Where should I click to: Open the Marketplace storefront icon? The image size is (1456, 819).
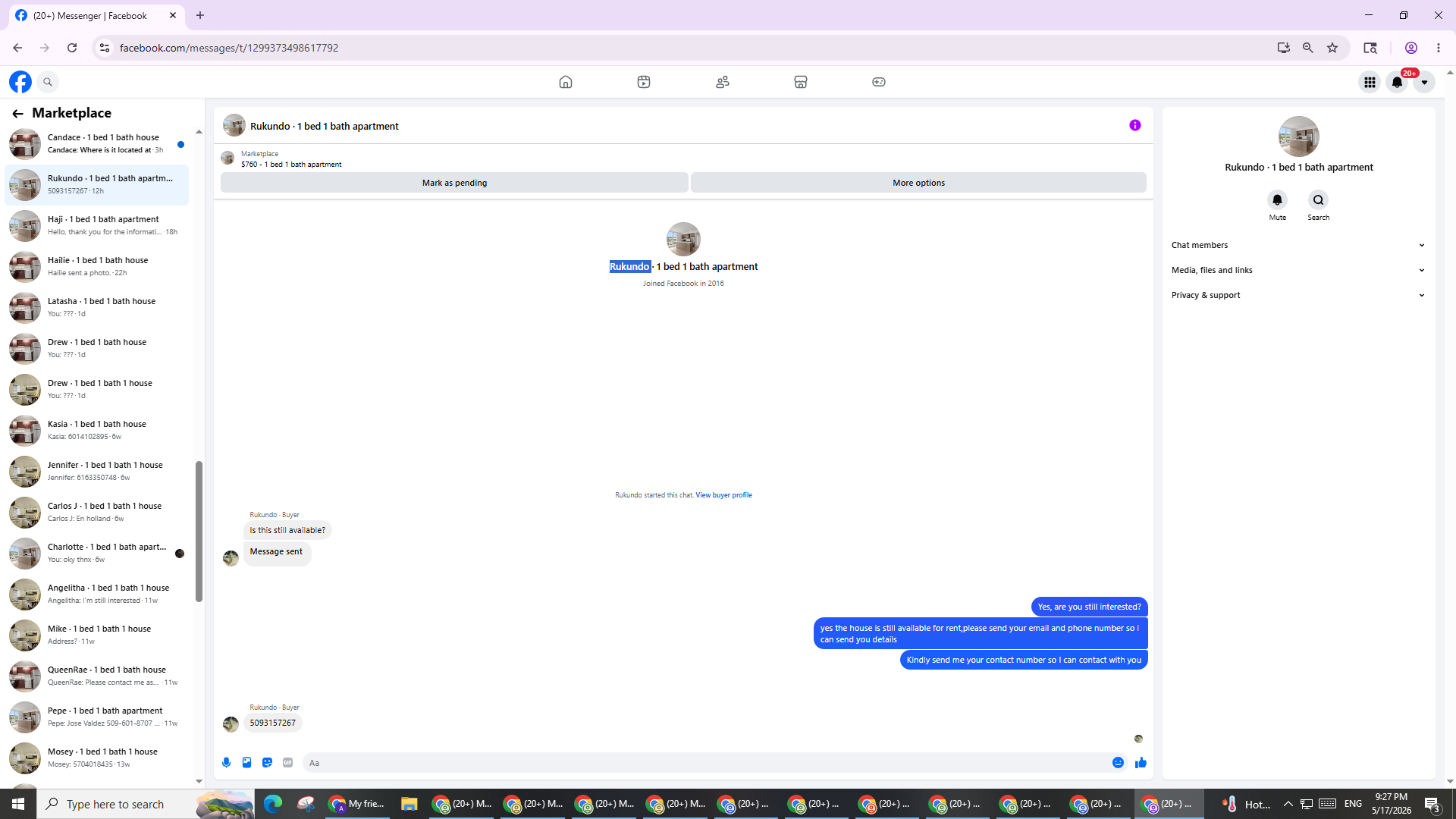[x=801, y=82]
